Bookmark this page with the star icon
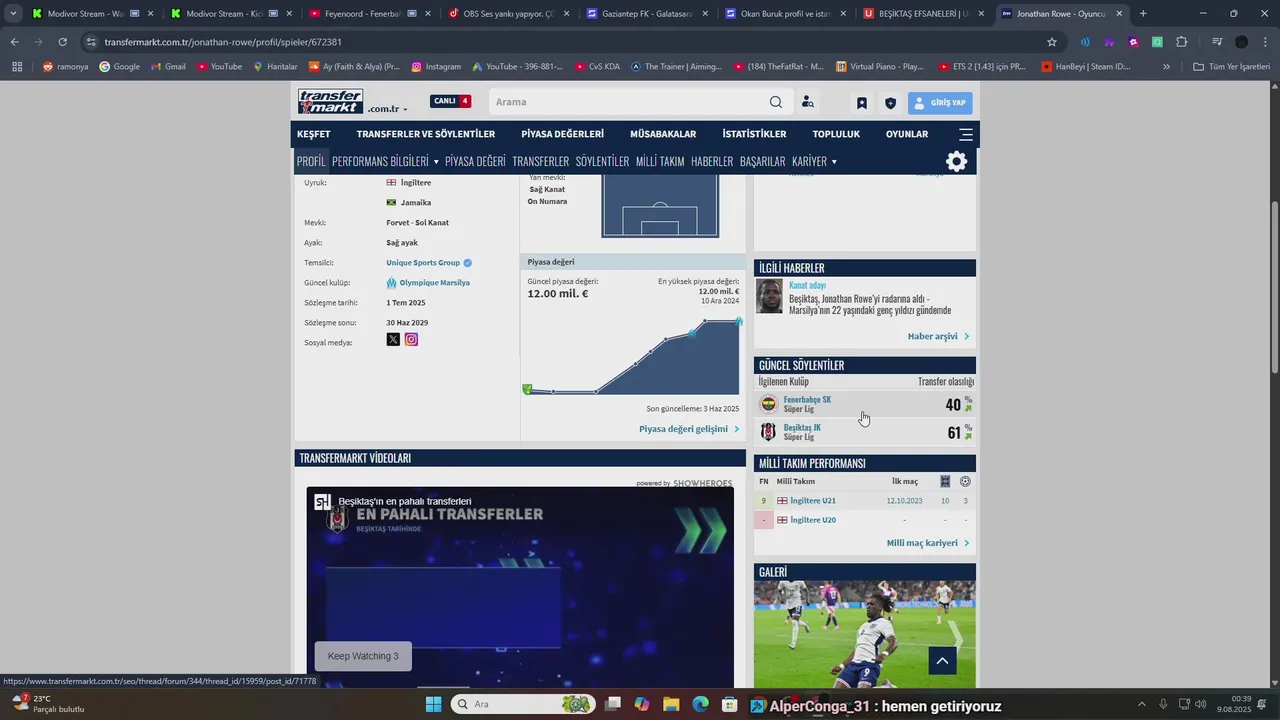The height and width of the screenshot is (720, 1280). (x=1052, y=42)
